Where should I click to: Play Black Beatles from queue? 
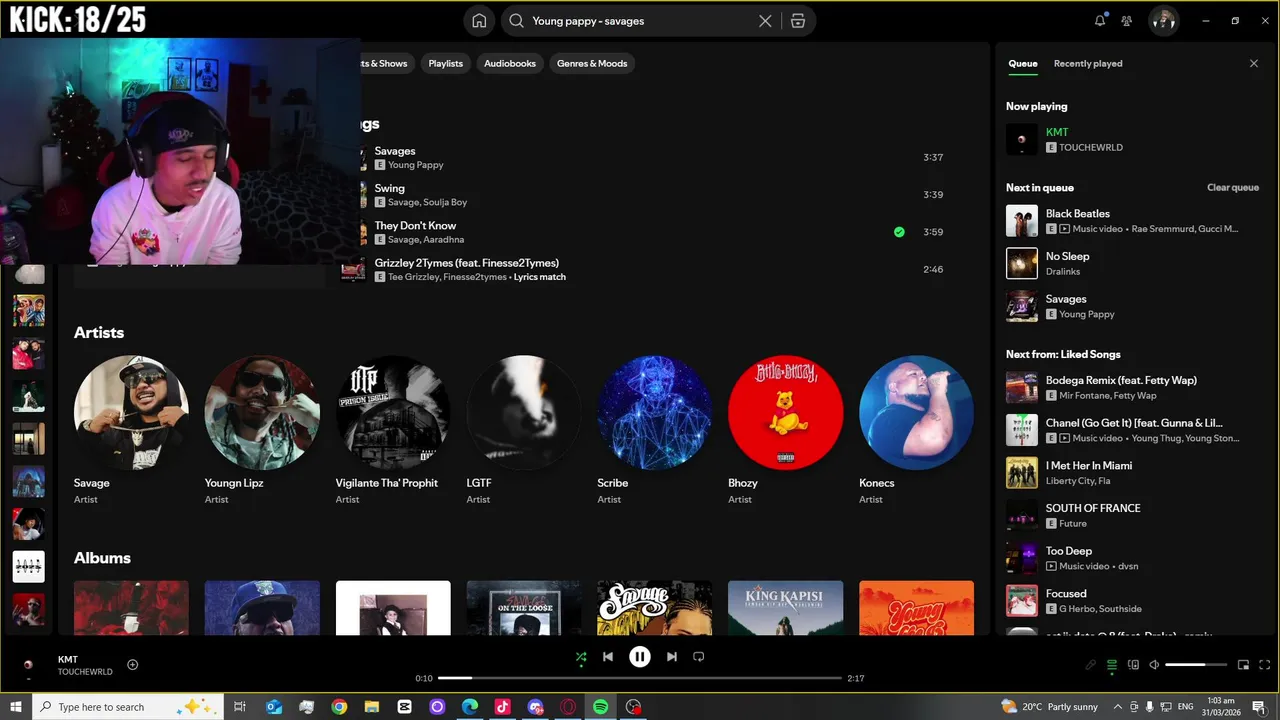tap(1133, 221)
